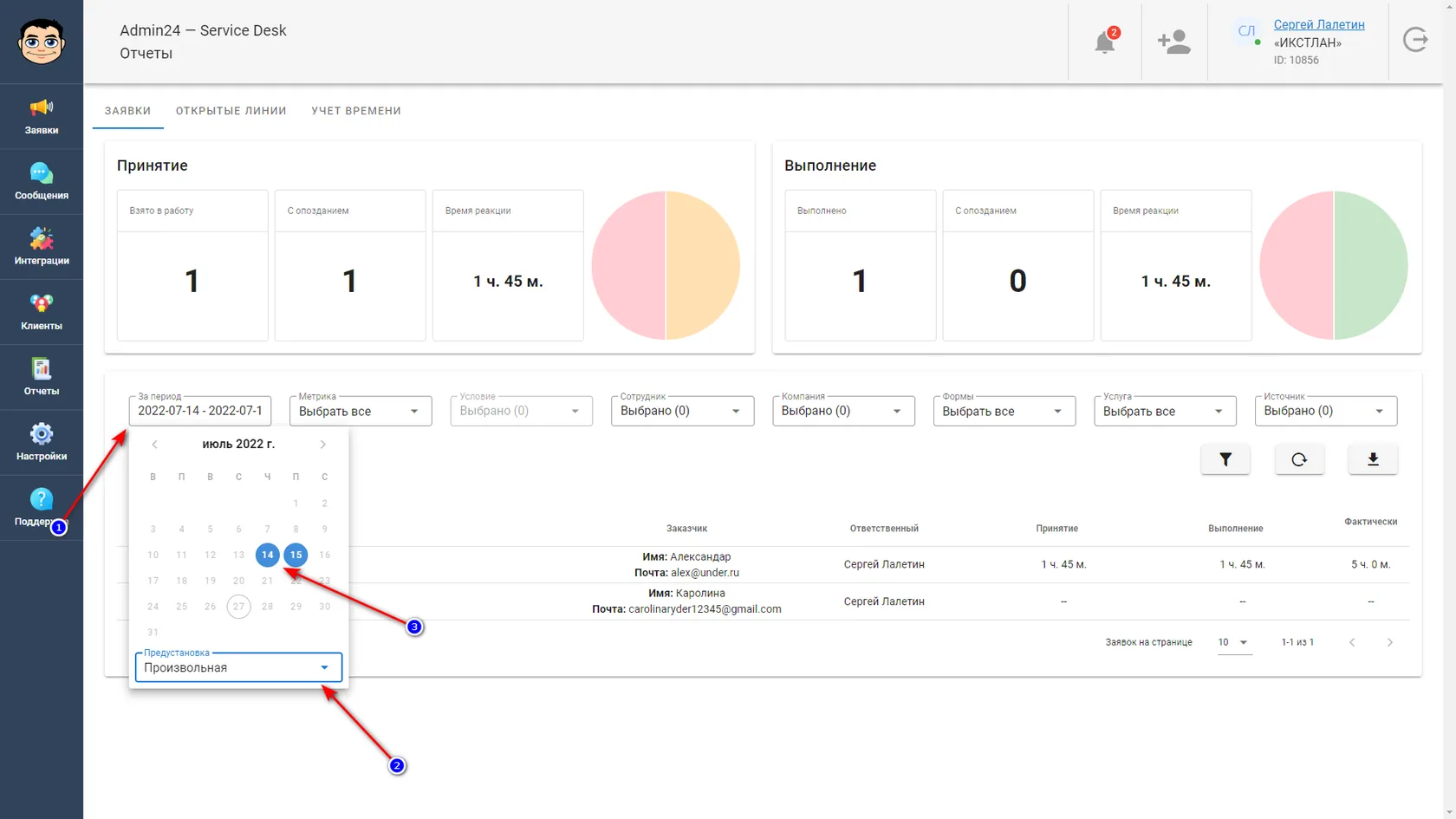
Task: Open Настройки gear in the sidebar
Action: [42, 443]
